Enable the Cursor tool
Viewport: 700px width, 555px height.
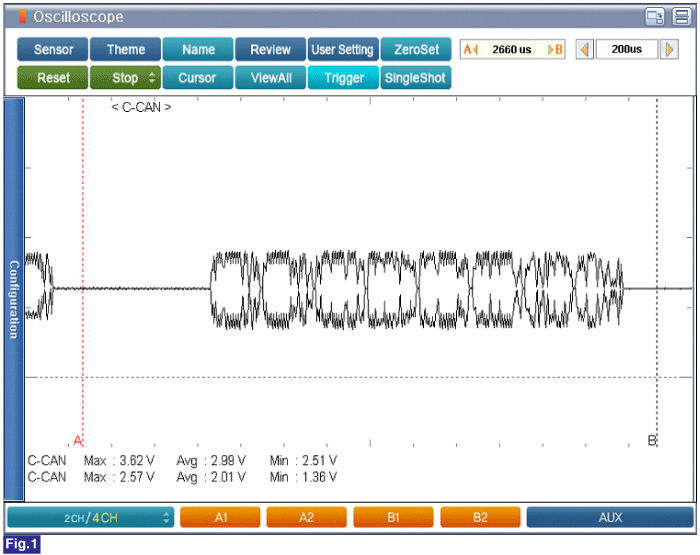pos(198,78)
